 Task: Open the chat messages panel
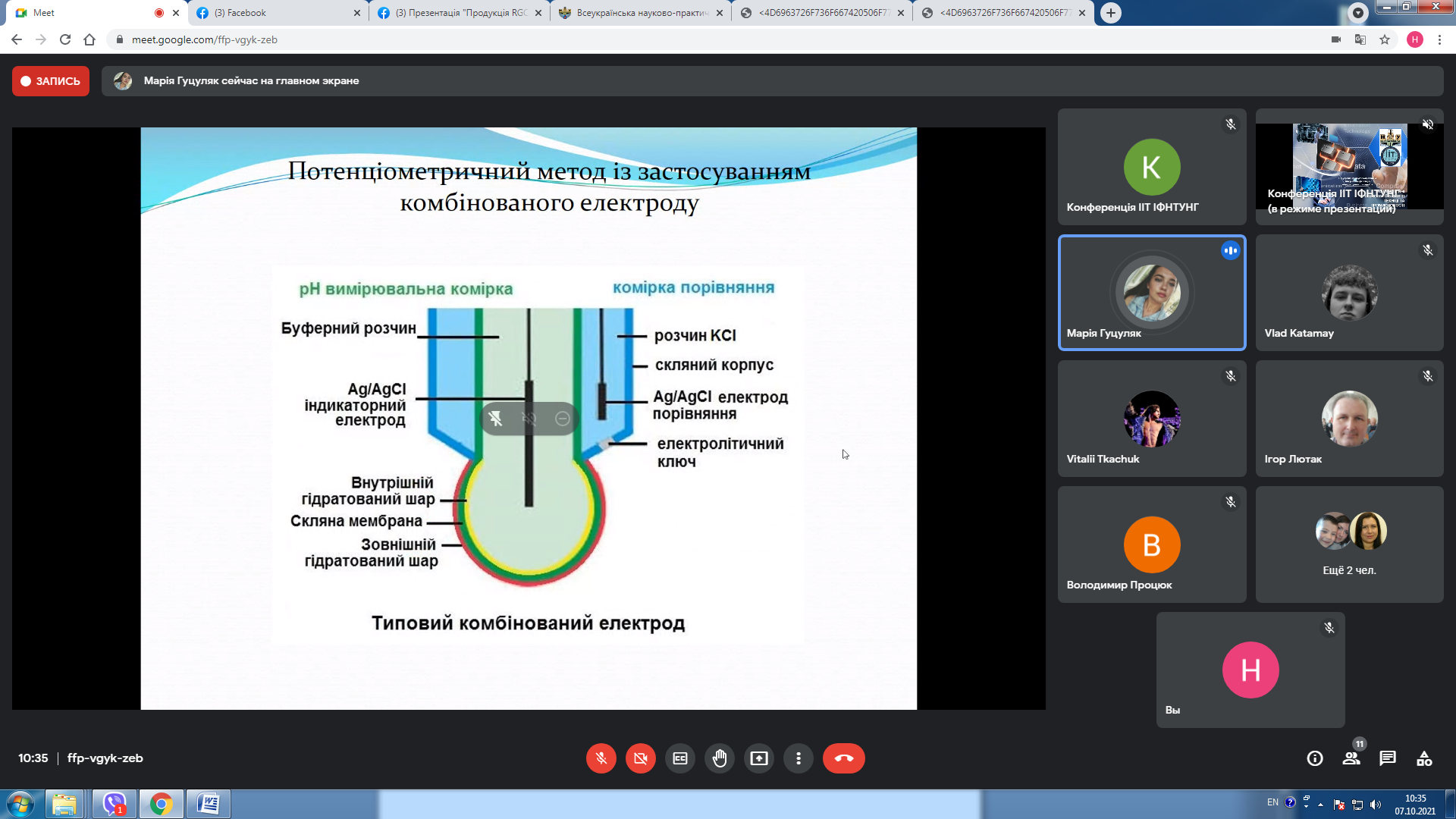(x=1388, y=758)
